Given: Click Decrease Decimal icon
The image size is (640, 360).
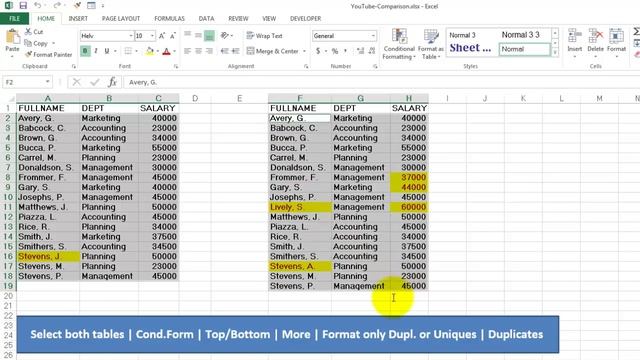Looking at the screenshot, I should pos(371,51).
